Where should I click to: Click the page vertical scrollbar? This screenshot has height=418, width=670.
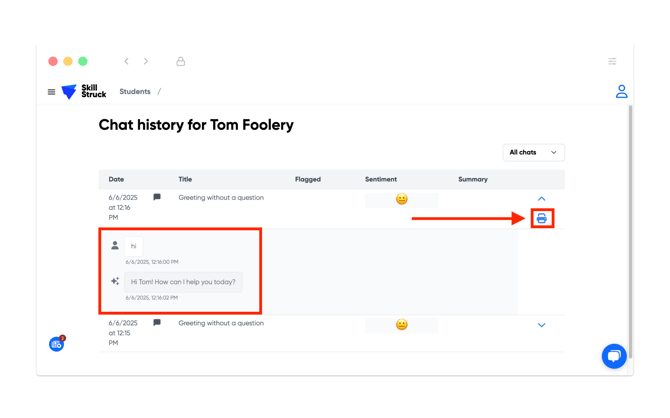(630, 231)
